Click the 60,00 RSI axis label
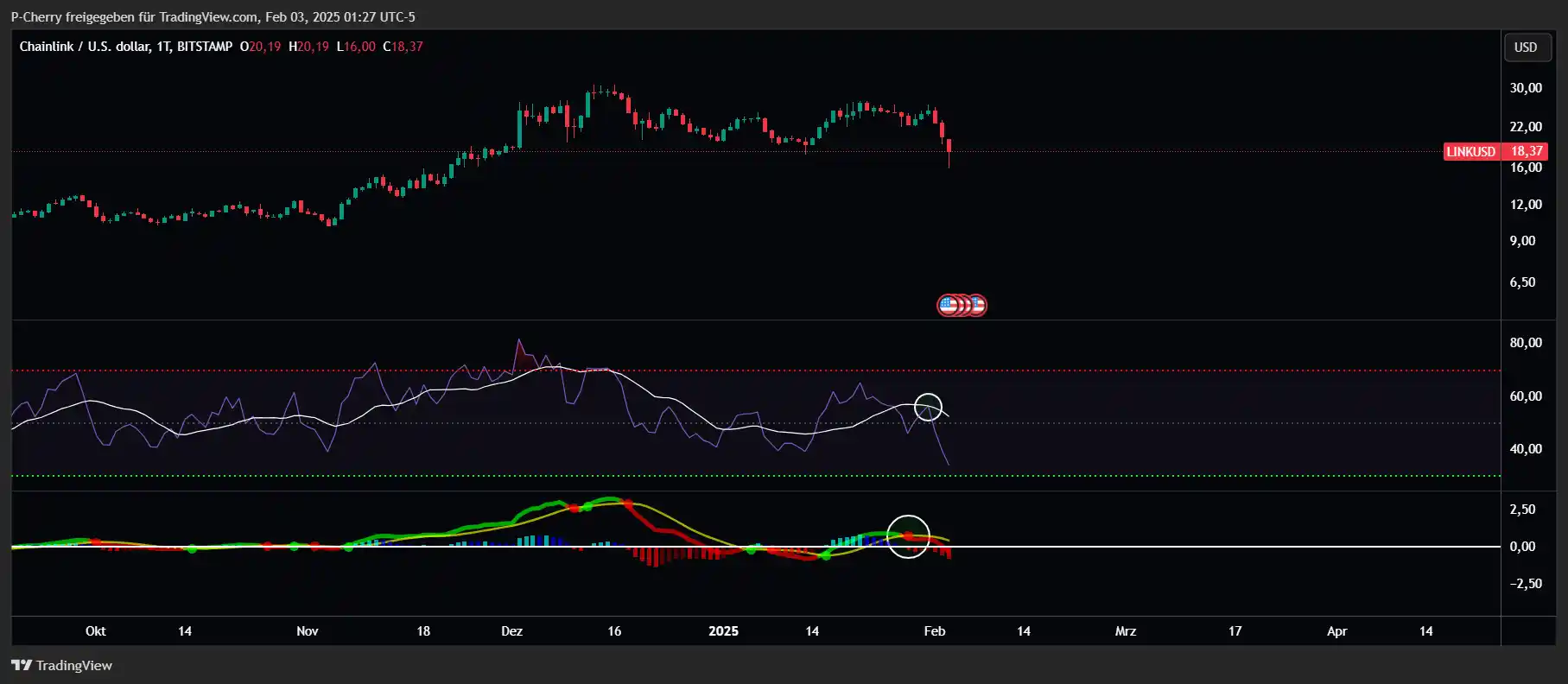This screenshot has width=1568, height=684. (1526, 396)
